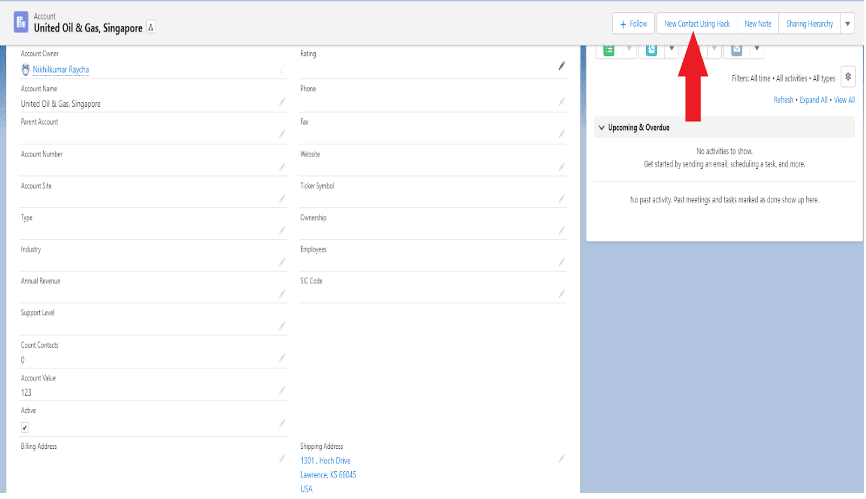Edit the SIC Code pencil

(x=561, y=294)
